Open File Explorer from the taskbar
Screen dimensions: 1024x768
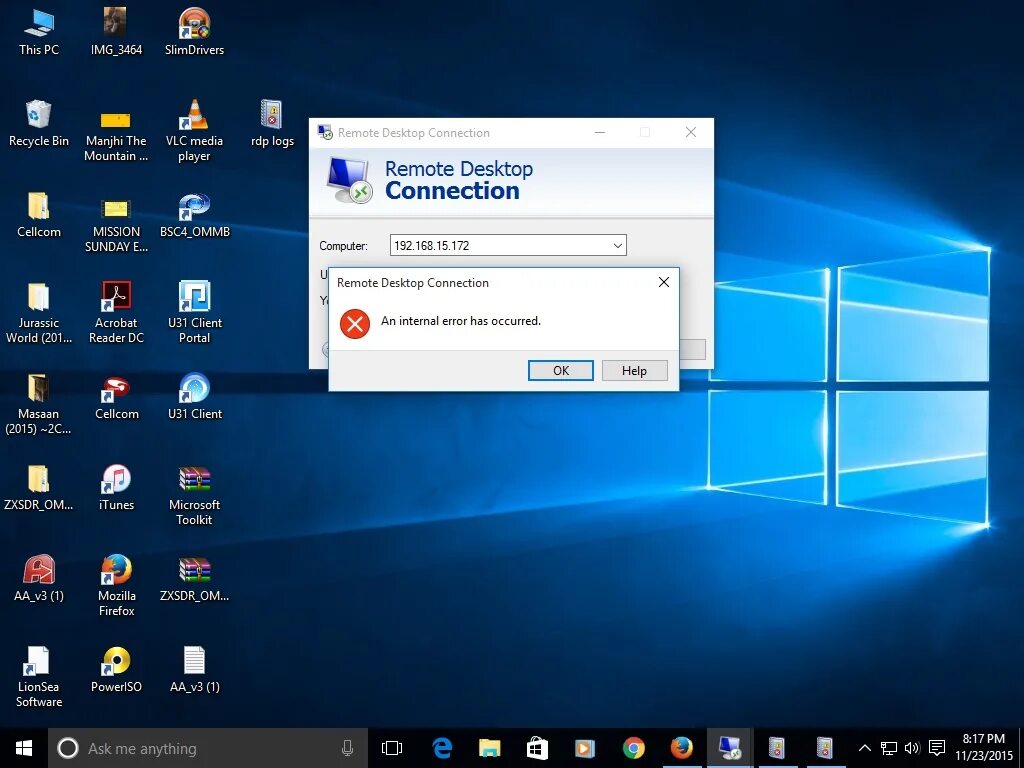pyautogui.click(x=489, y=747)
